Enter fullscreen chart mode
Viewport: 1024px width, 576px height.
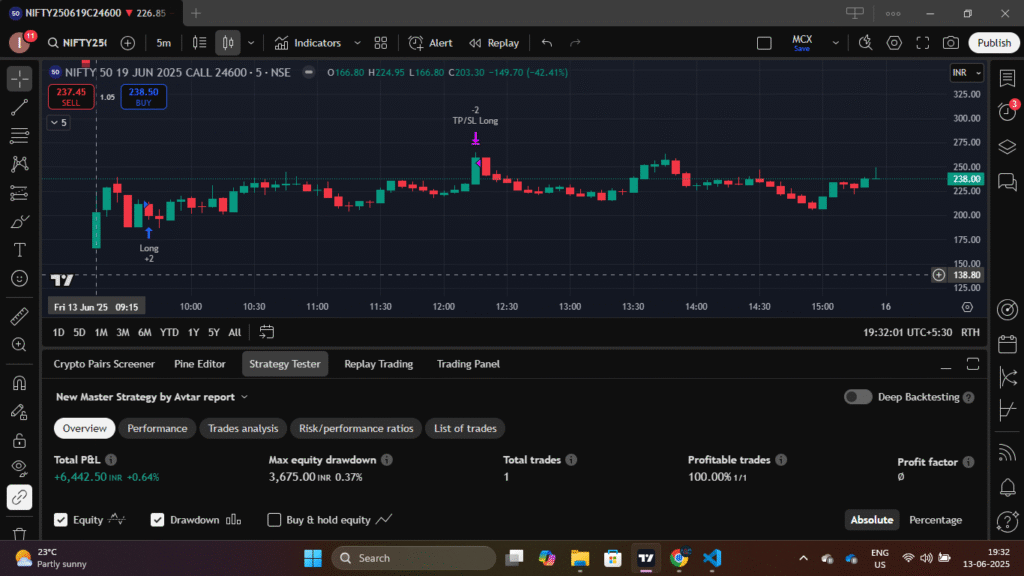923,43
